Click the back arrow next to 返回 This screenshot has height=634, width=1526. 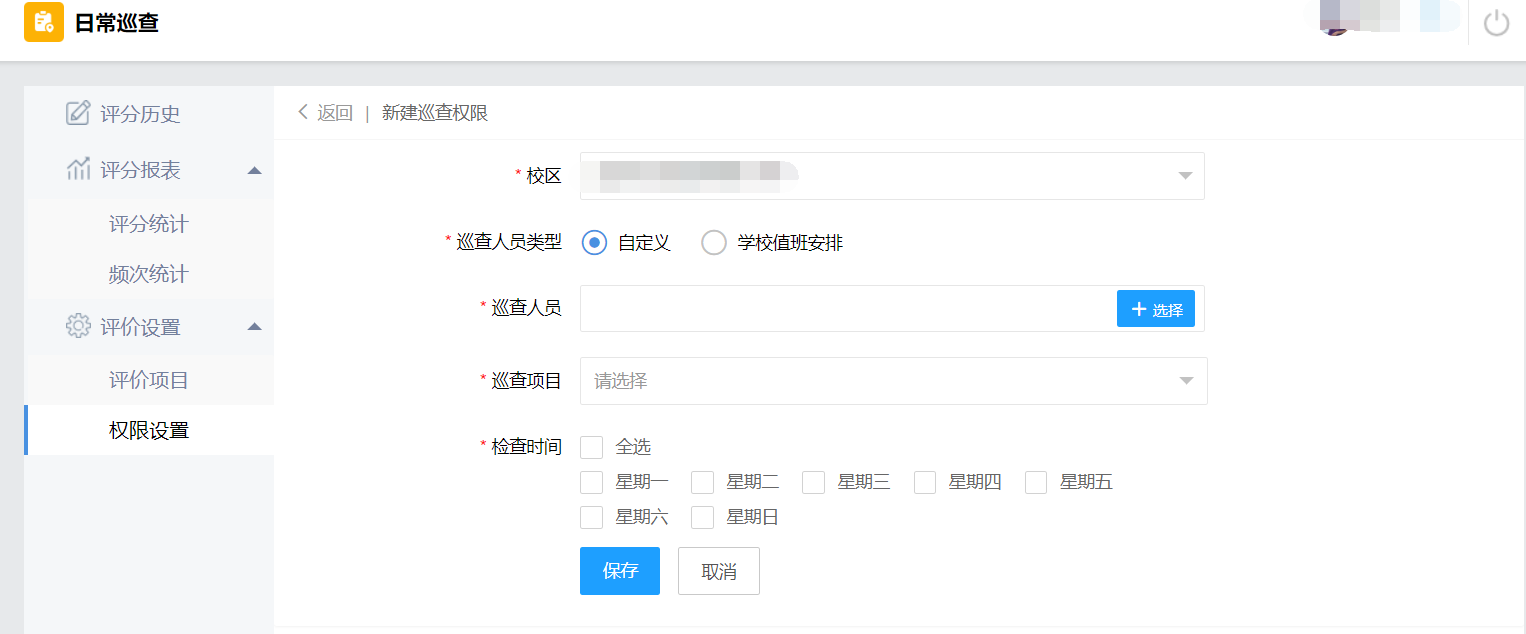click(x=303, y=113)
